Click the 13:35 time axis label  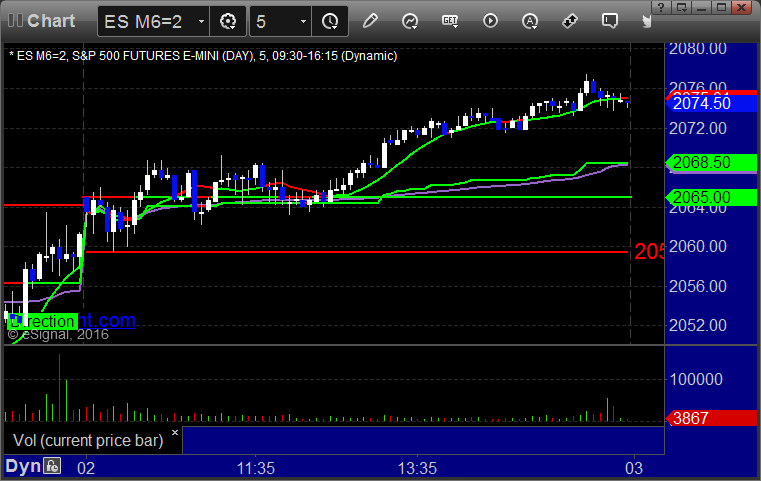(417, 468)
